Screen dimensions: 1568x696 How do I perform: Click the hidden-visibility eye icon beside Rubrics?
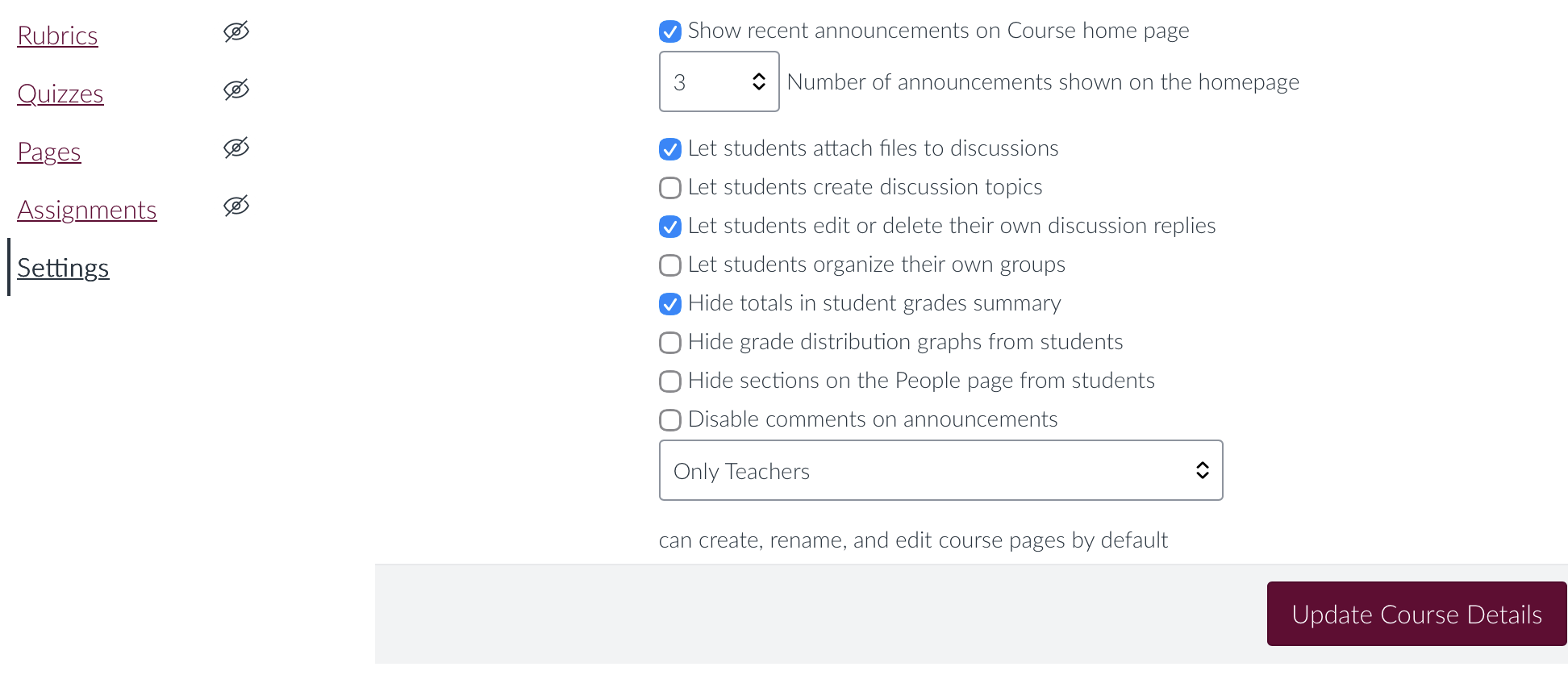click(235, 31)
